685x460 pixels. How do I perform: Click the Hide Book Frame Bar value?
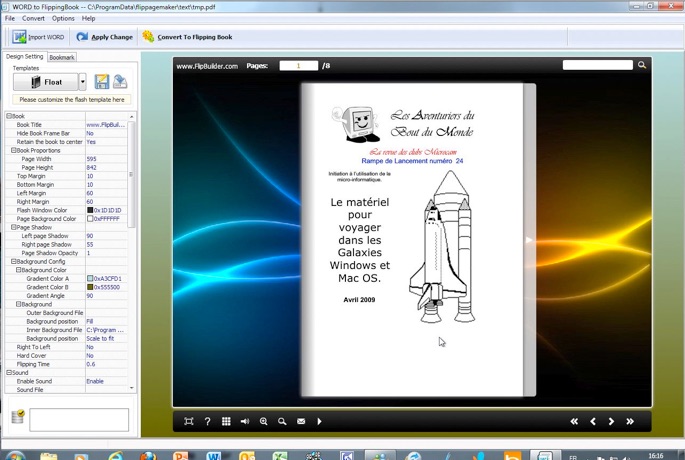click(x=106, y=133)
